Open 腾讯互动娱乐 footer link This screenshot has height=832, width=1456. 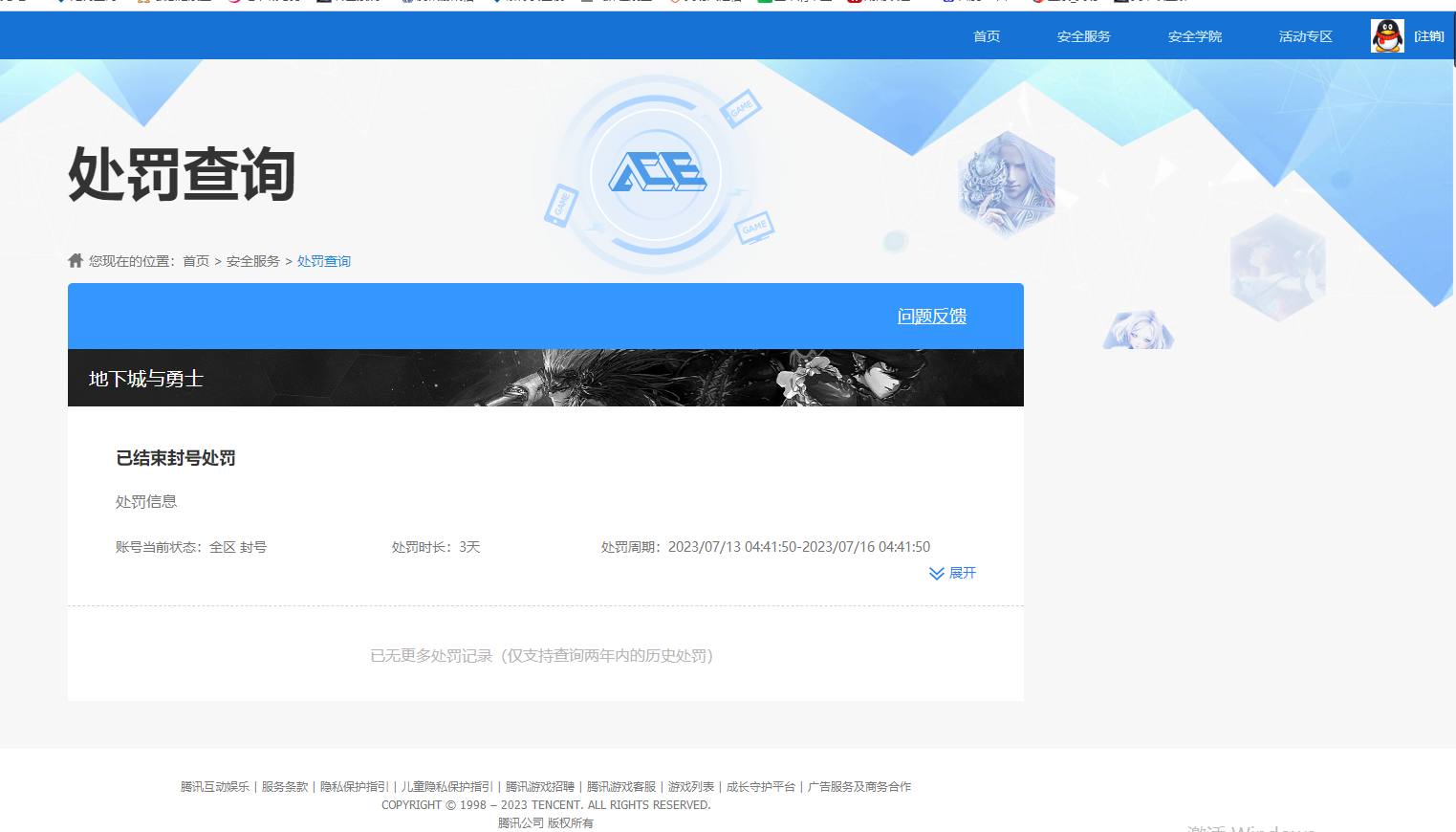[x=215, y=786]
